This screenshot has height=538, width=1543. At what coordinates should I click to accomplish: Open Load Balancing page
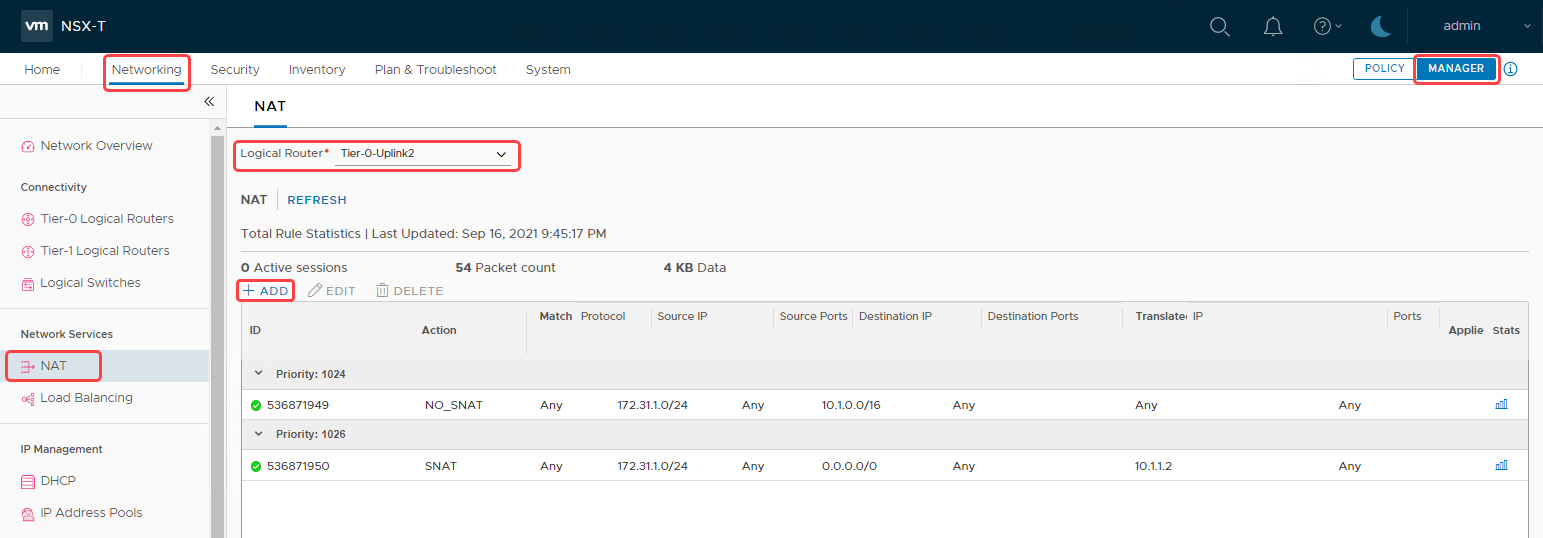tap(86, 398)
